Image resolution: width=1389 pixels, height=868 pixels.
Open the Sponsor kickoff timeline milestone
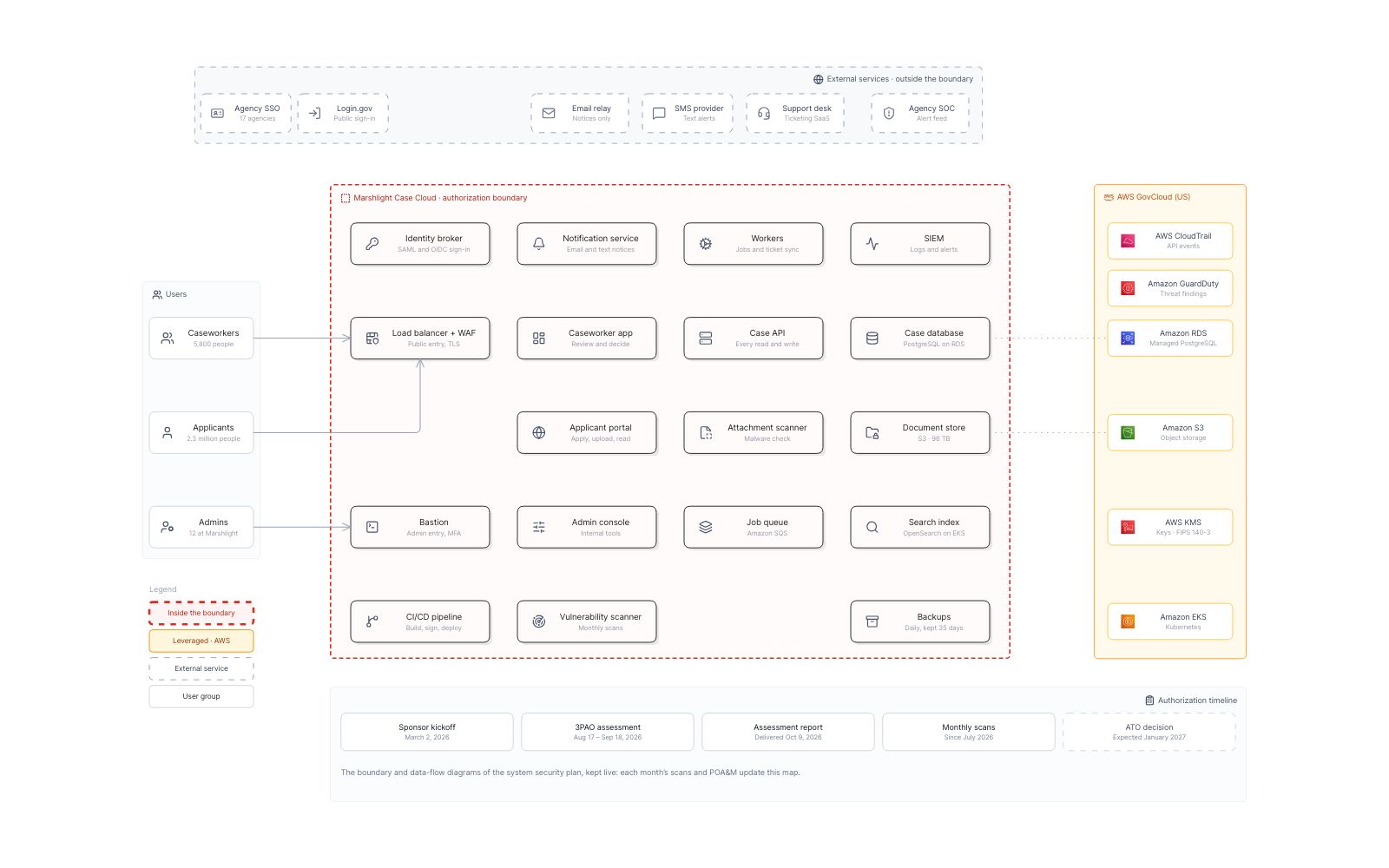pyautogui.click(x=427, y=733)
